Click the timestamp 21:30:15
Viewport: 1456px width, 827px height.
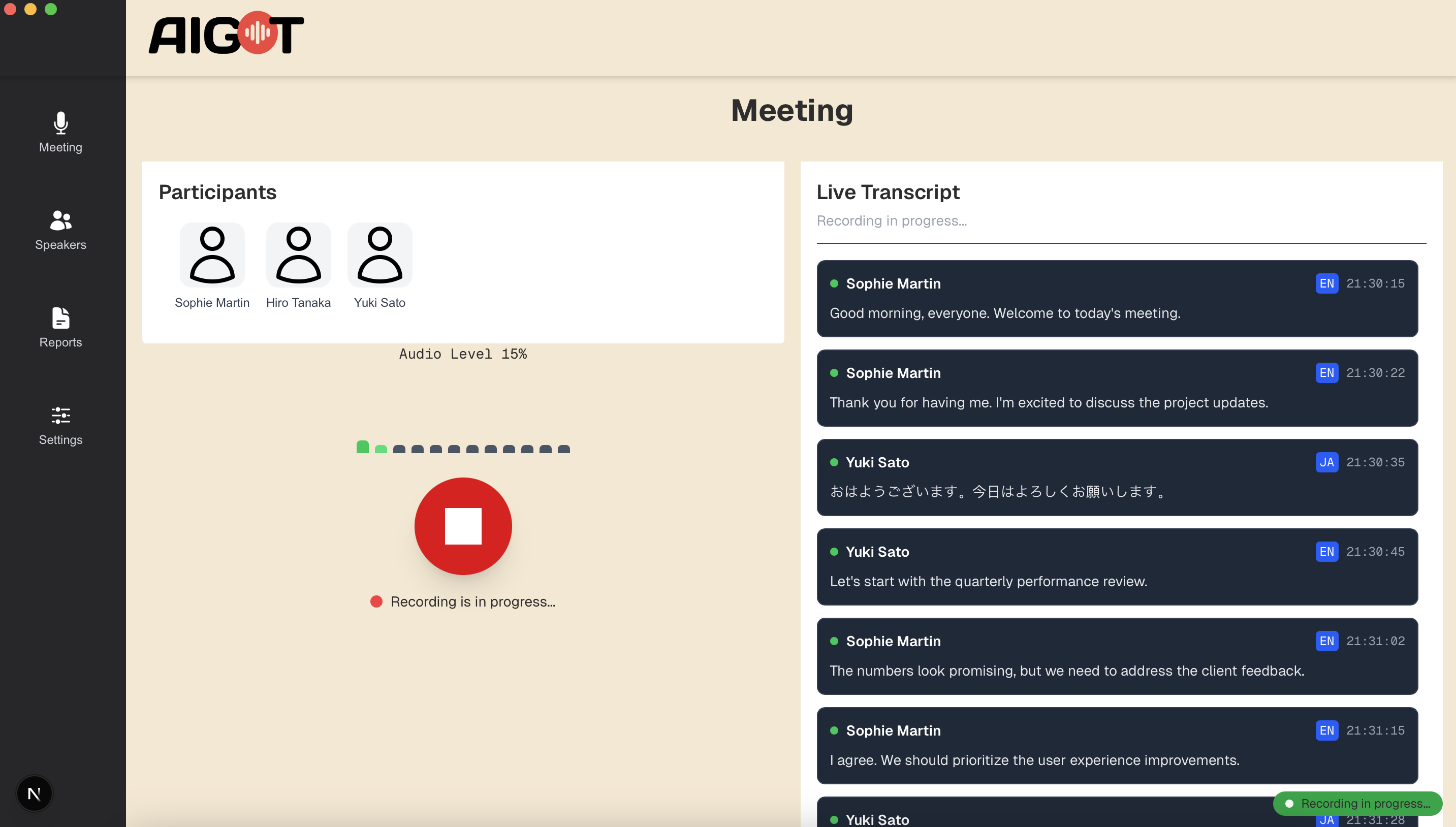(1375, 283)
